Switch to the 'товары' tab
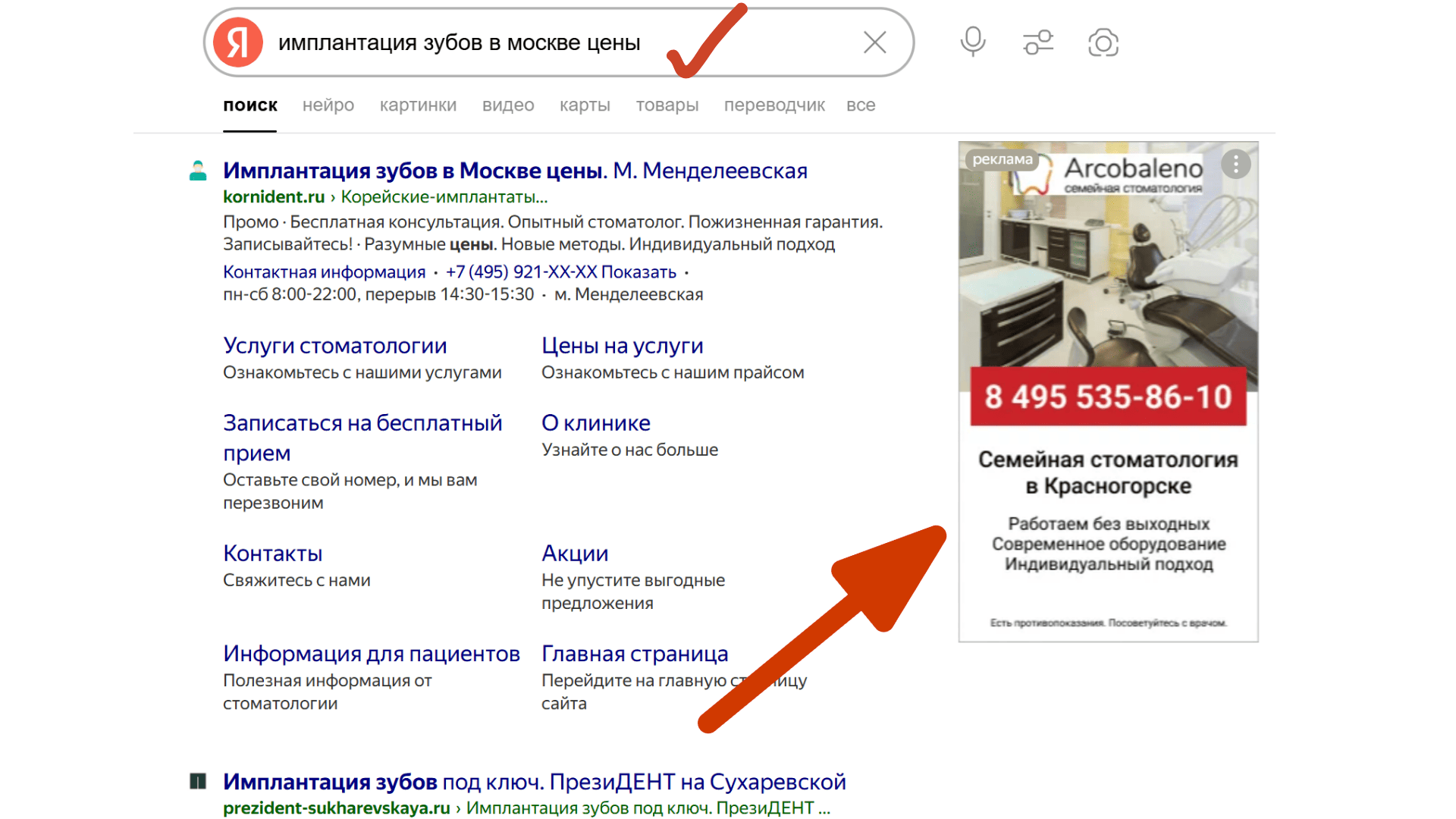 pos(667,105)
